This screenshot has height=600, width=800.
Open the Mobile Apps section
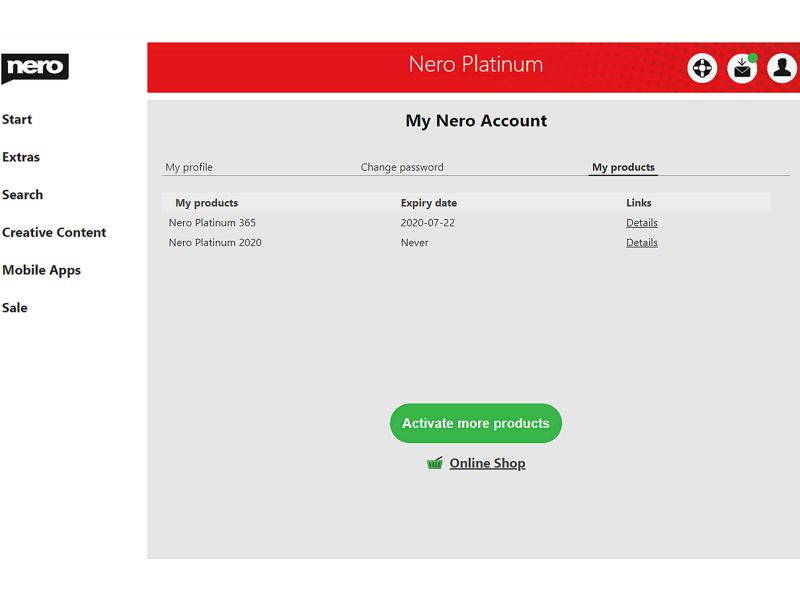click(42, 270)
